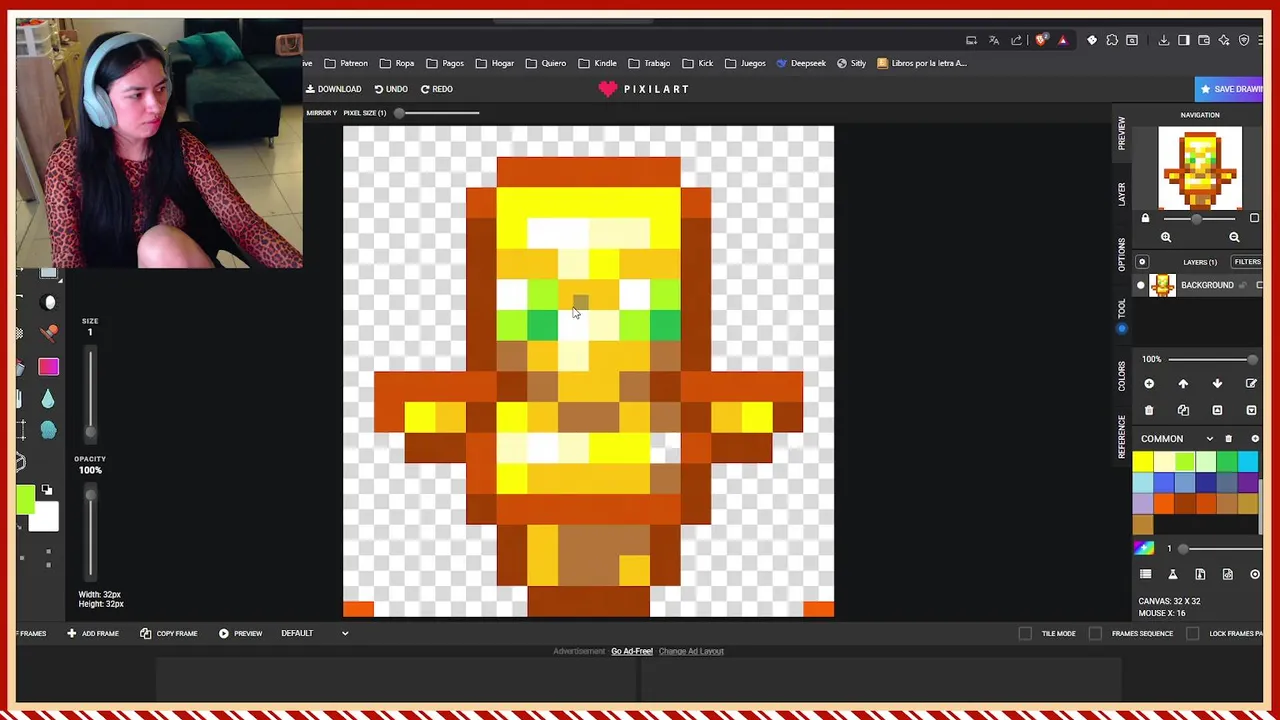
Task: Click the navigation fit-square icon
Action: coord(1254,218)
